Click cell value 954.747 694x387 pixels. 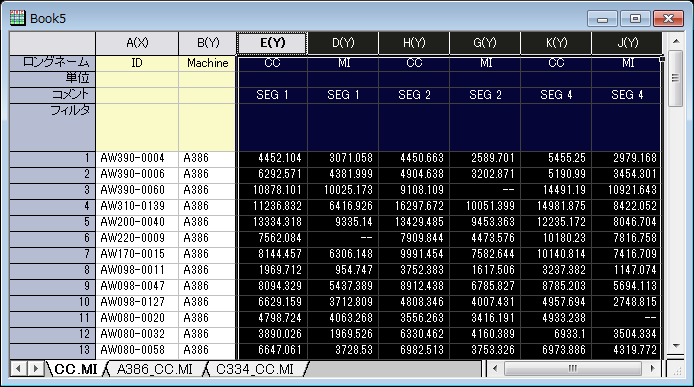343,270
